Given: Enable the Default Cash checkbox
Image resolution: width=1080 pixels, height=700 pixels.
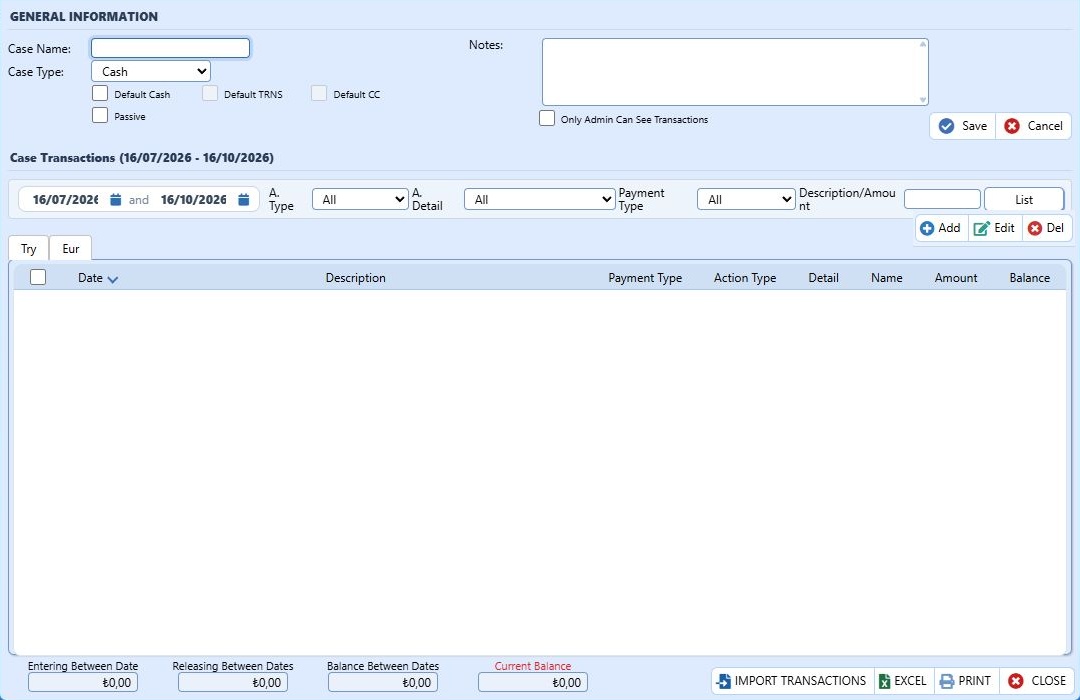Looking at the screenshot, I should tap(100, 93).
